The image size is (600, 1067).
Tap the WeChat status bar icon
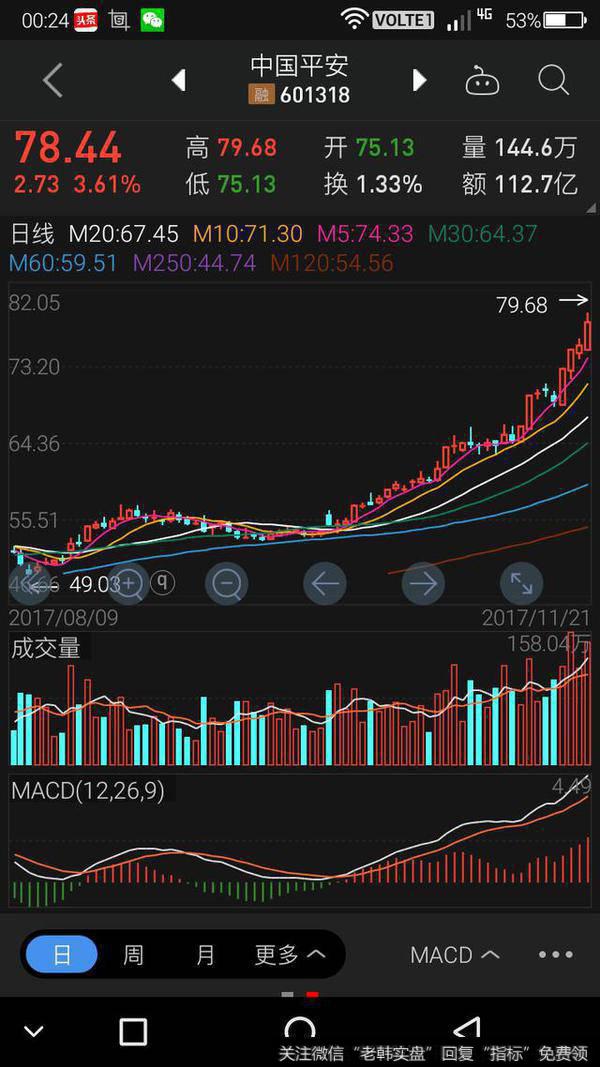click(x=152, y=21)
